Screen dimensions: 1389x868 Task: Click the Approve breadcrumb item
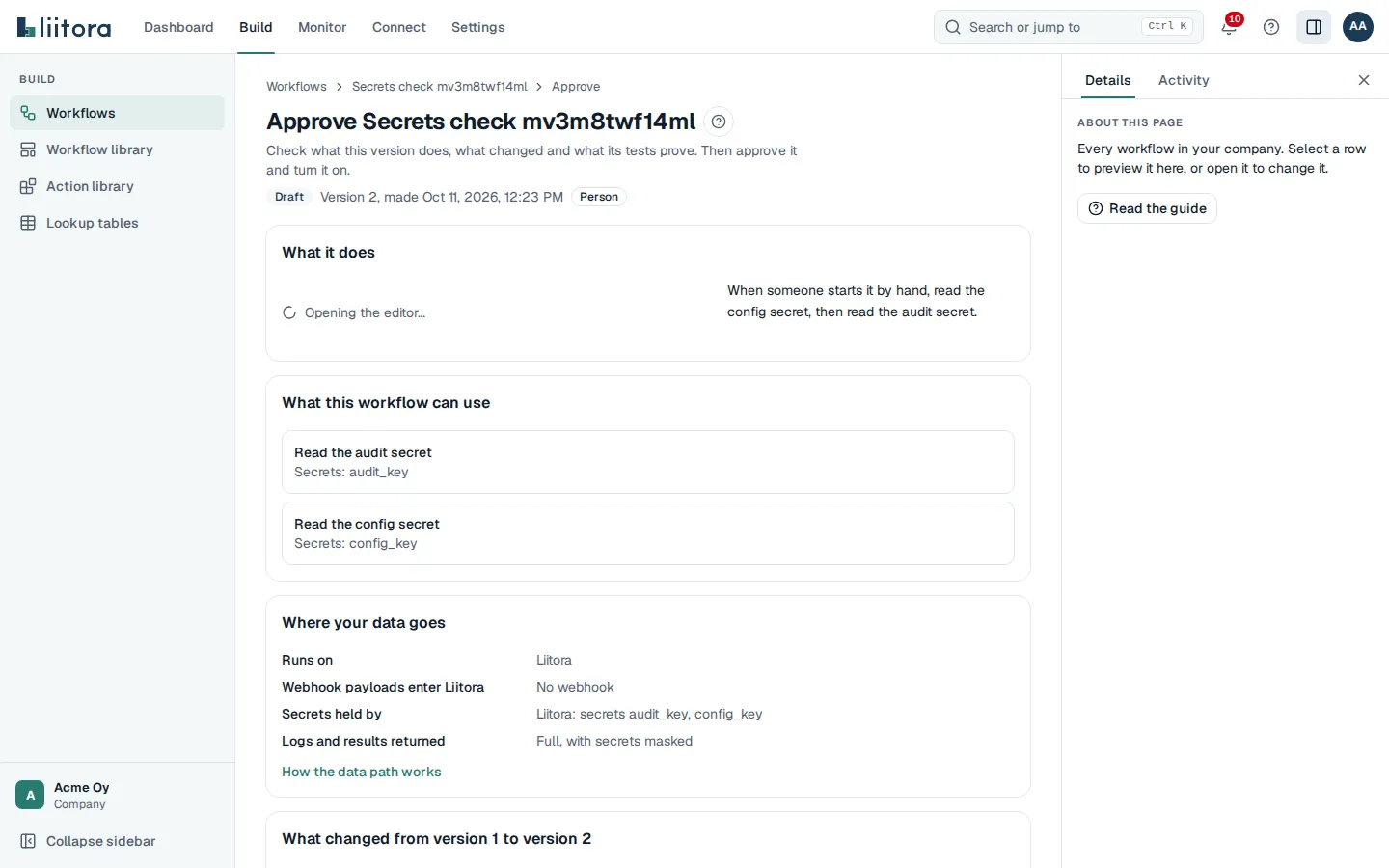pyautogui.click(x=576, y=87)
